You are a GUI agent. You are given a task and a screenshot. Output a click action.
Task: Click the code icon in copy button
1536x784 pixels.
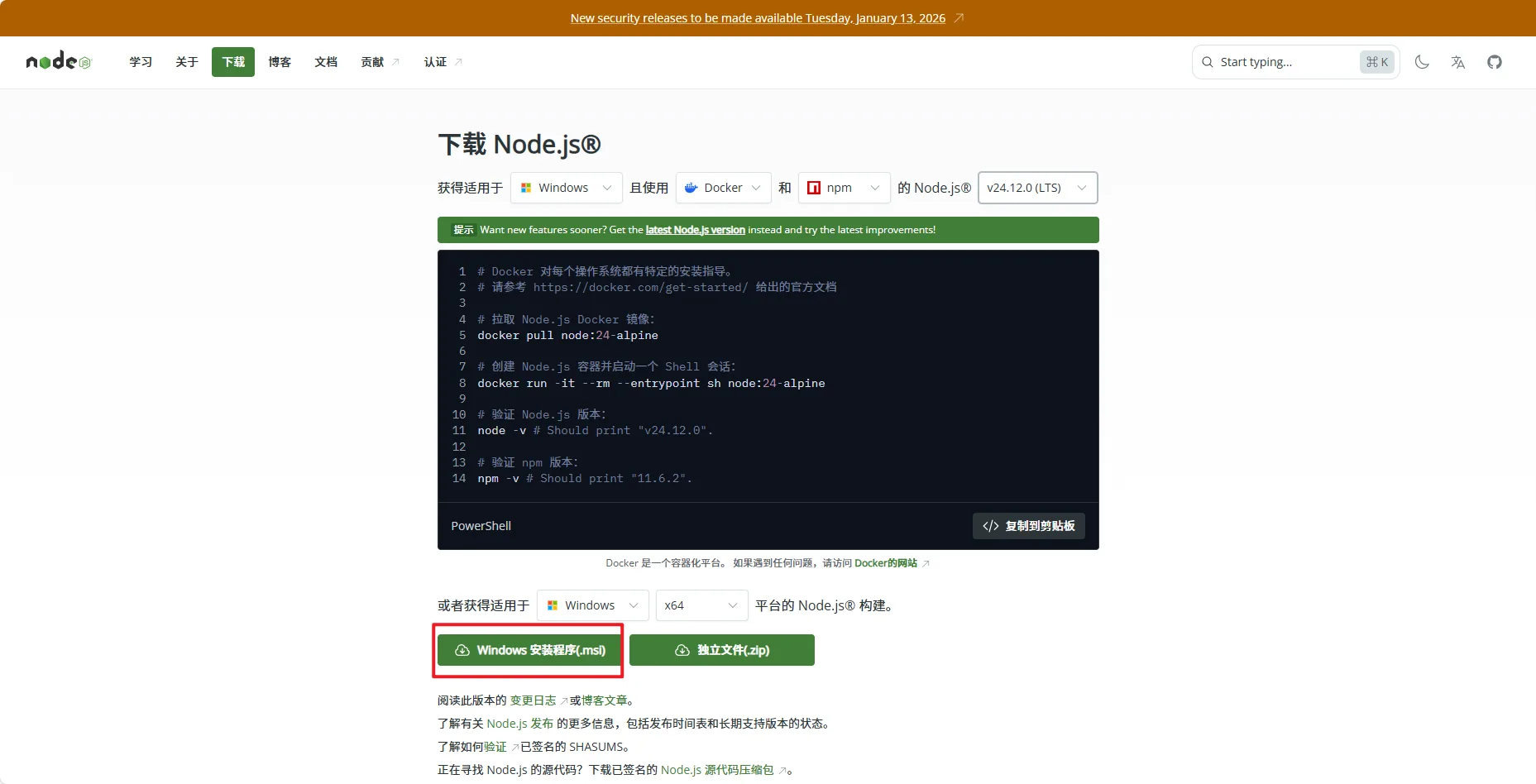click(990, 526)
